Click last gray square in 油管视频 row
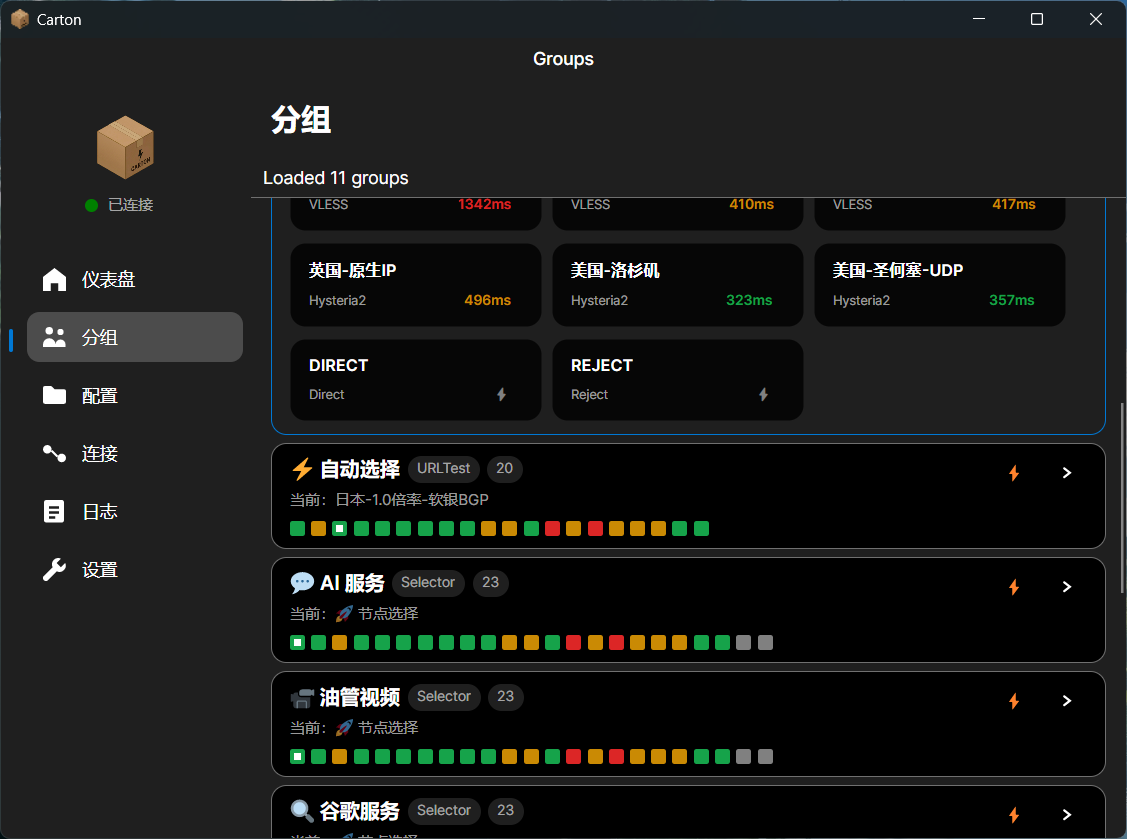1127x839 pixels. tap(765, 756)
